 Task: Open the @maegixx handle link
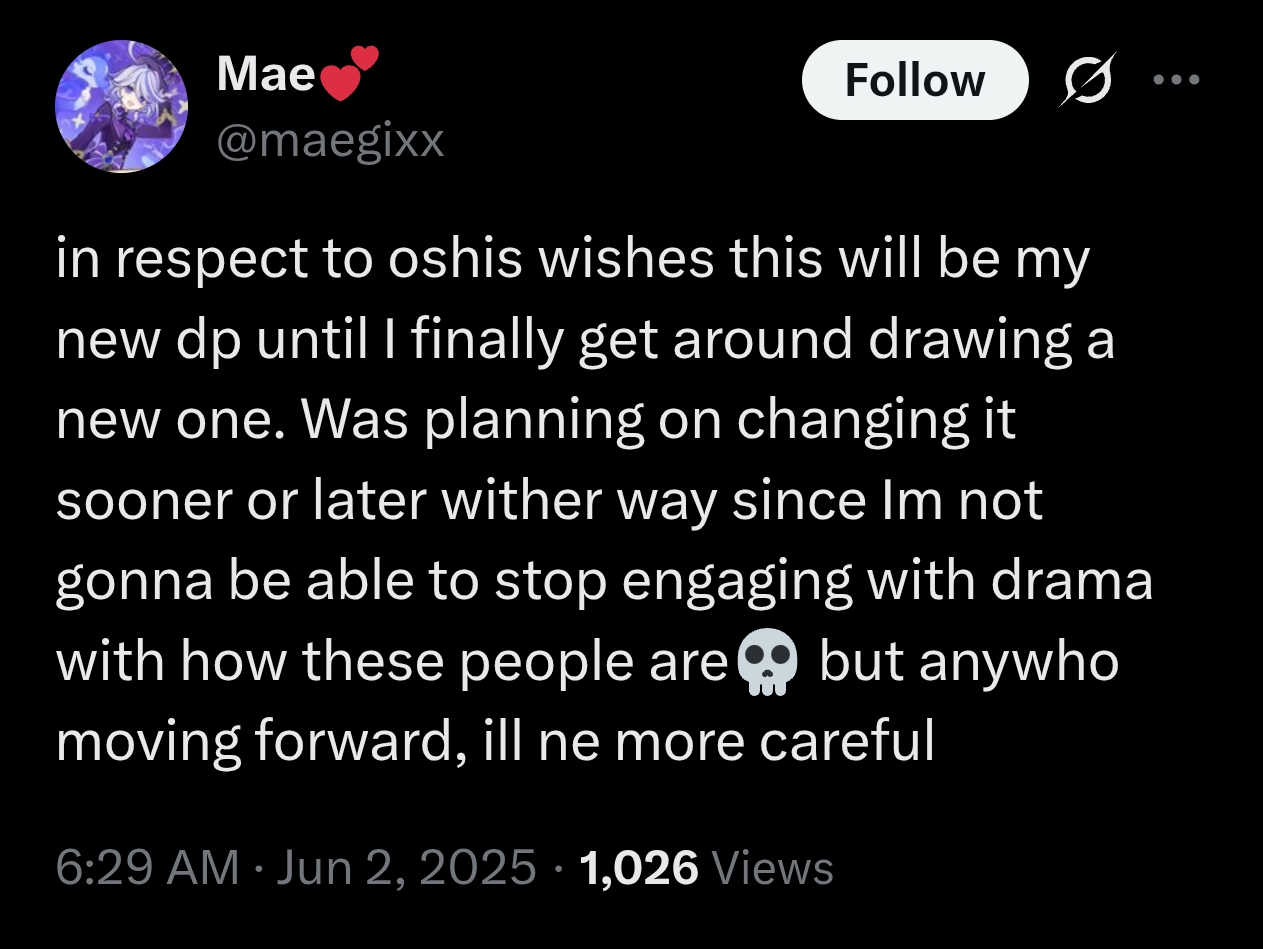330,141
